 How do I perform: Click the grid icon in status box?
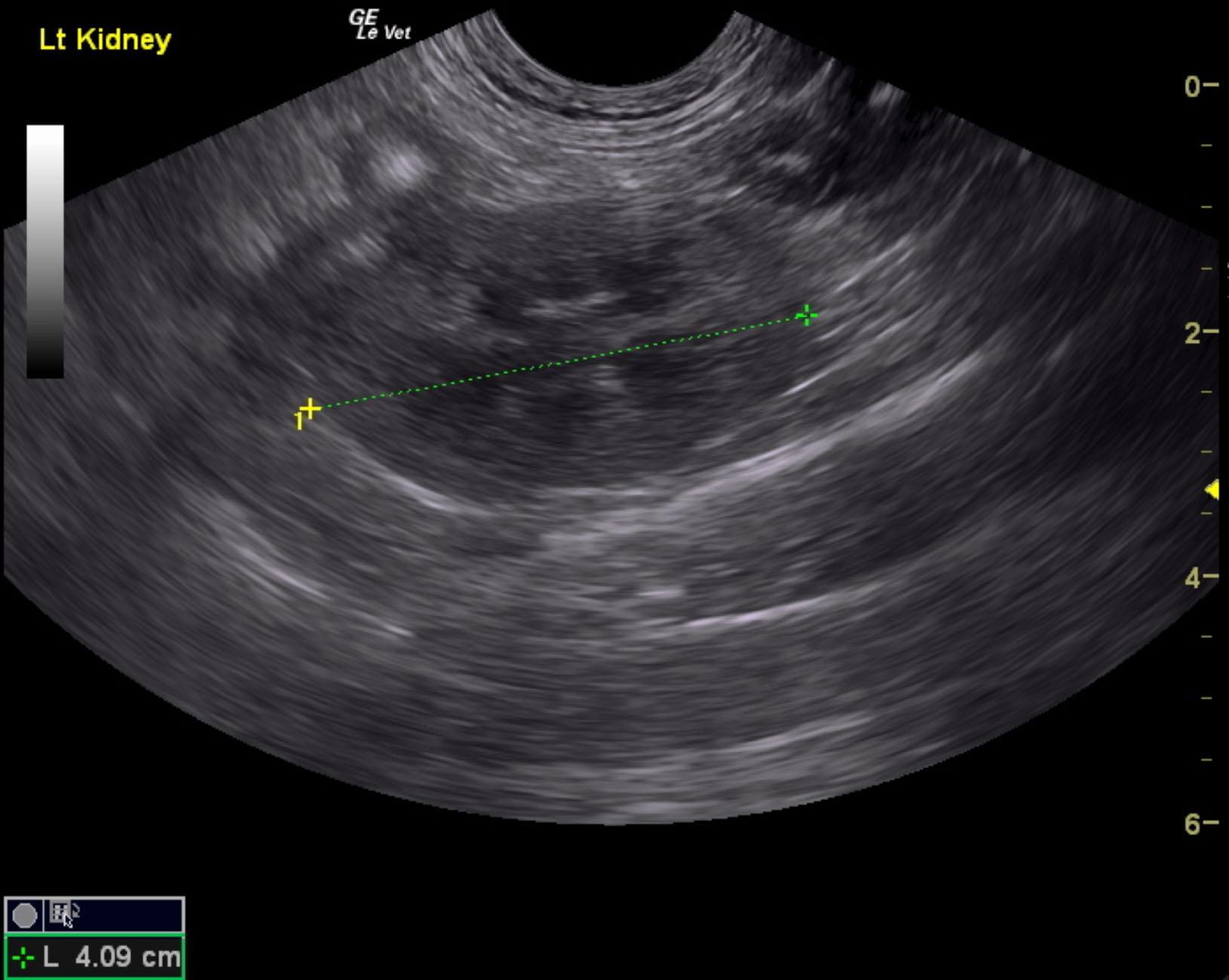[x=59, y=912]
